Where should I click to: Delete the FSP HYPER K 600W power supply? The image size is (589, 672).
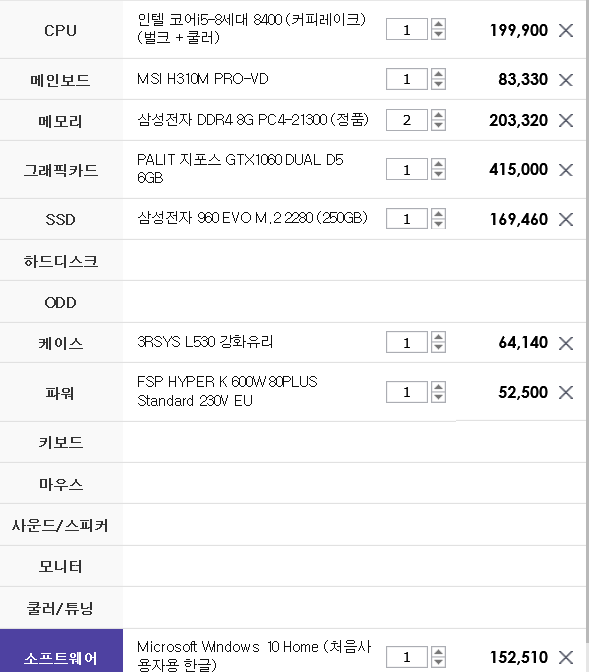point(566,392)
